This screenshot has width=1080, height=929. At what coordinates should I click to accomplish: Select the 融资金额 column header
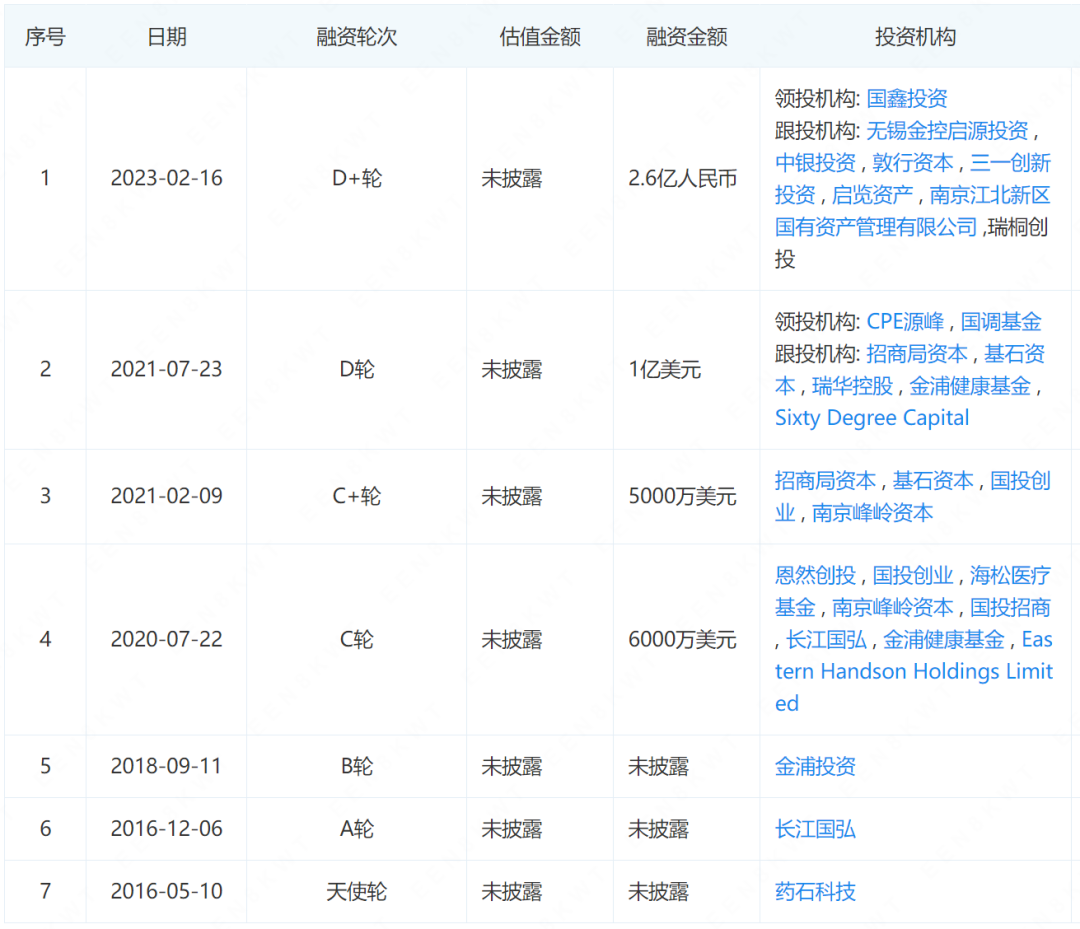pyautogui.click(x=687, y=36)
